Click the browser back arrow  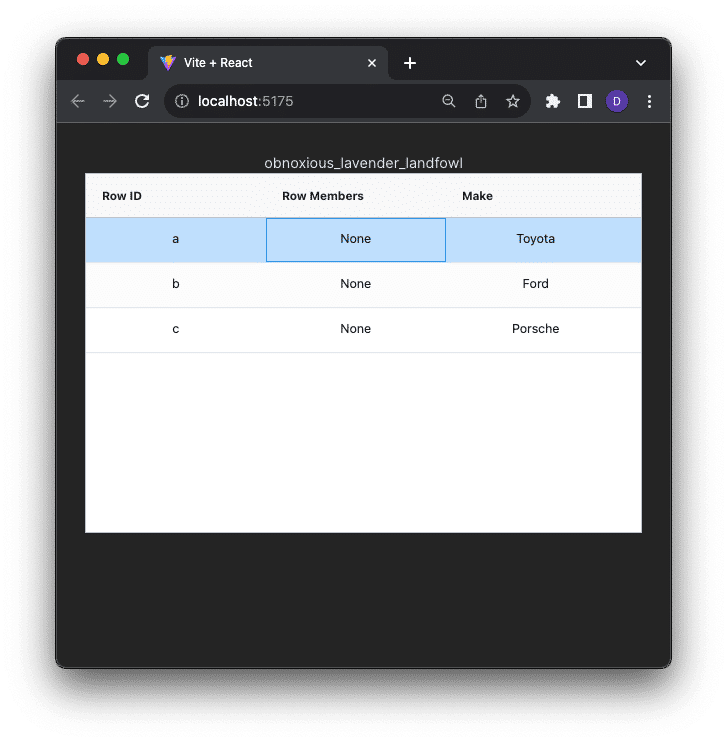[x=78, y=101]
